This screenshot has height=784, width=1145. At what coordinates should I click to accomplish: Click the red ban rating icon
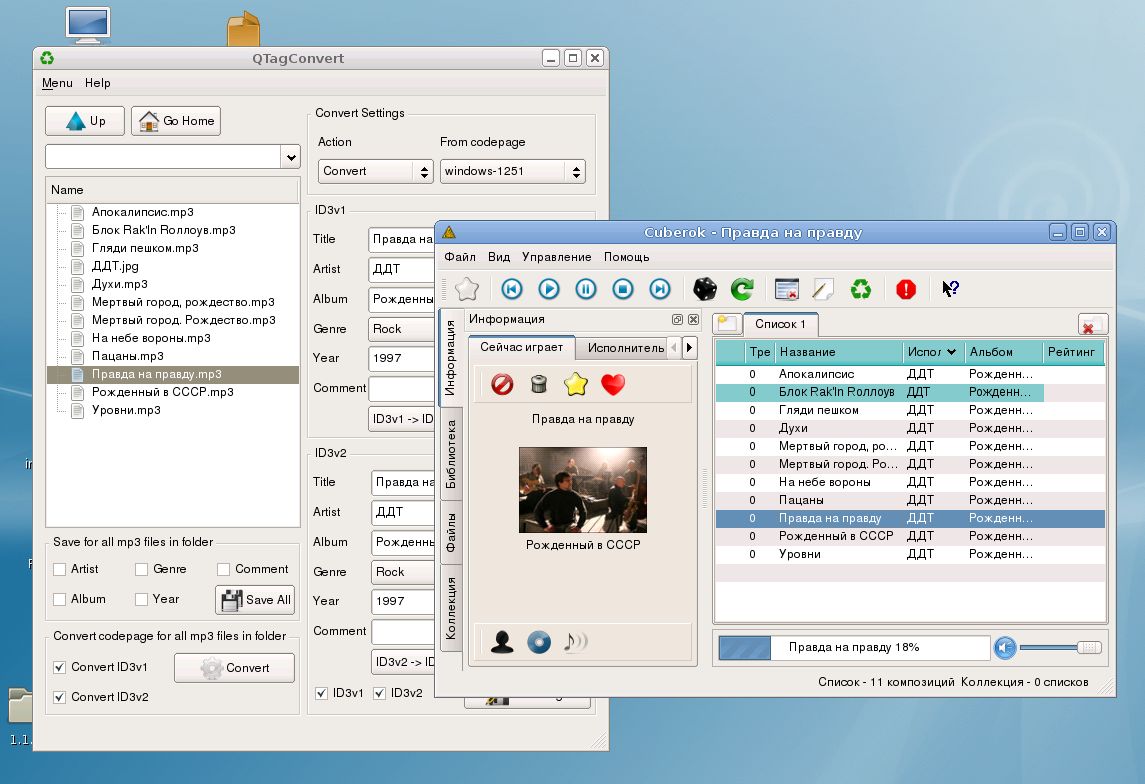502,384
